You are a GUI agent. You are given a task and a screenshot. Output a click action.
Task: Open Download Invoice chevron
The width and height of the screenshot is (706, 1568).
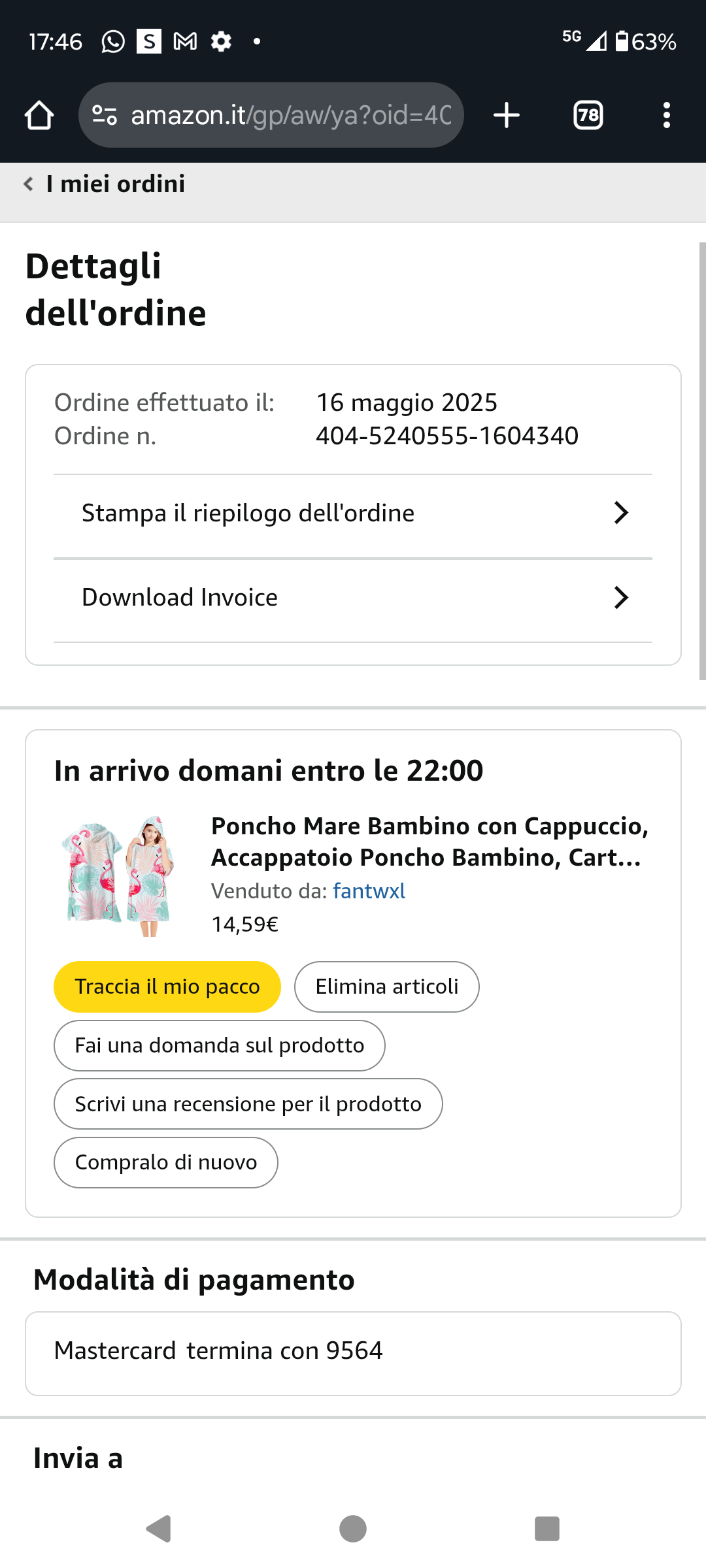[621, 598]
